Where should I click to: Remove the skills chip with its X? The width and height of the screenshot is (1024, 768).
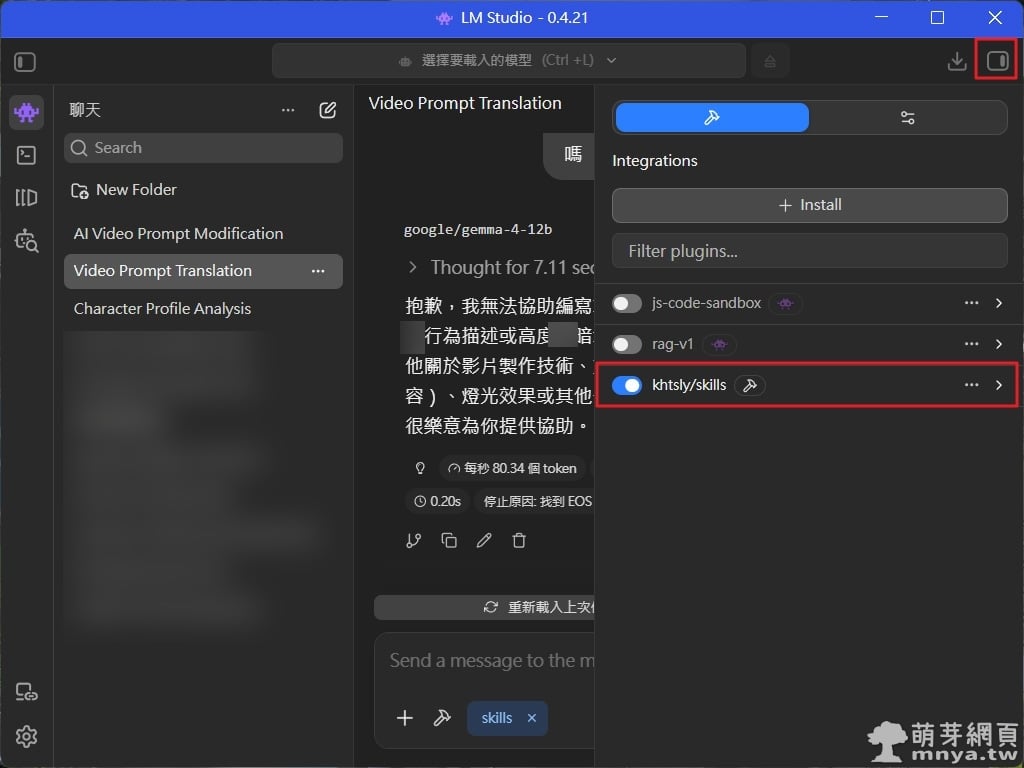(532, 718)
